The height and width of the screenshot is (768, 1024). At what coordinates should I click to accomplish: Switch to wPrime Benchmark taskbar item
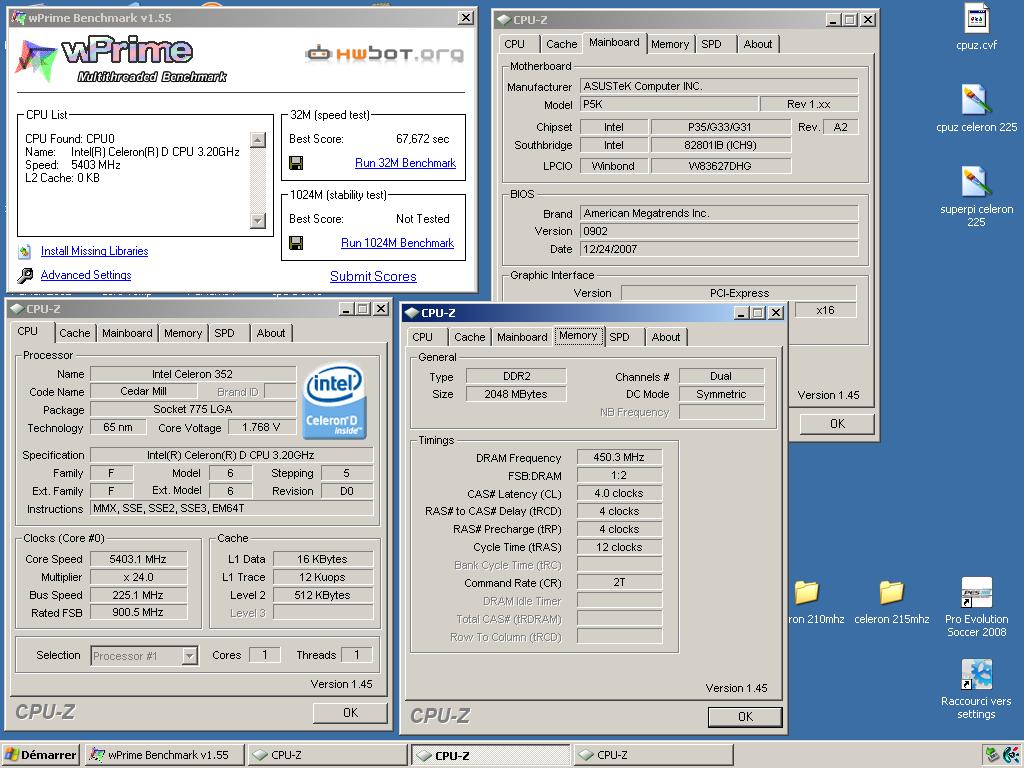pos(165,755)
